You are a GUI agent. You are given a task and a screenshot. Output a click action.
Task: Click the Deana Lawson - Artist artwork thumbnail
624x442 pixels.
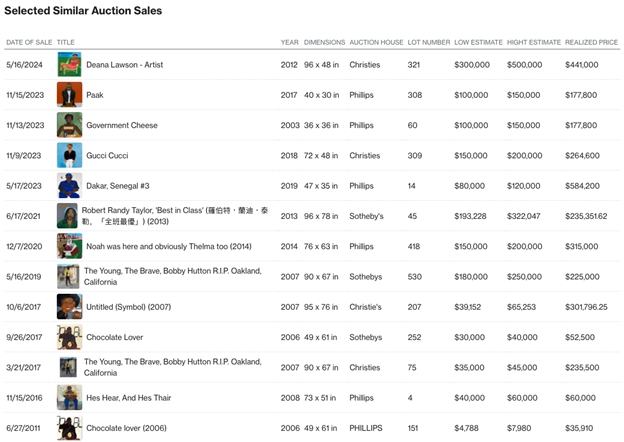[69, 65]
